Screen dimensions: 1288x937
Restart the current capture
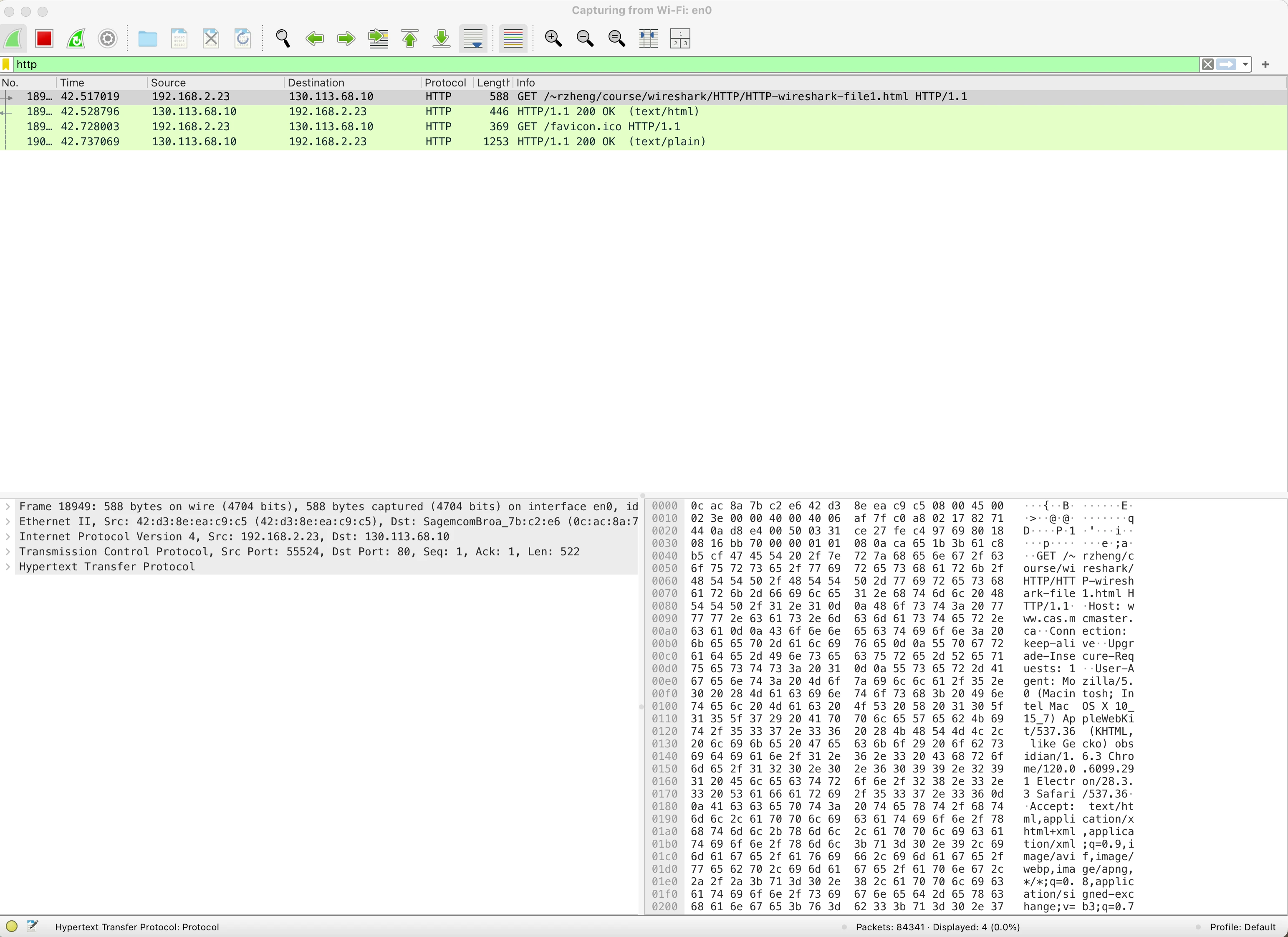[x=76, y=39]
